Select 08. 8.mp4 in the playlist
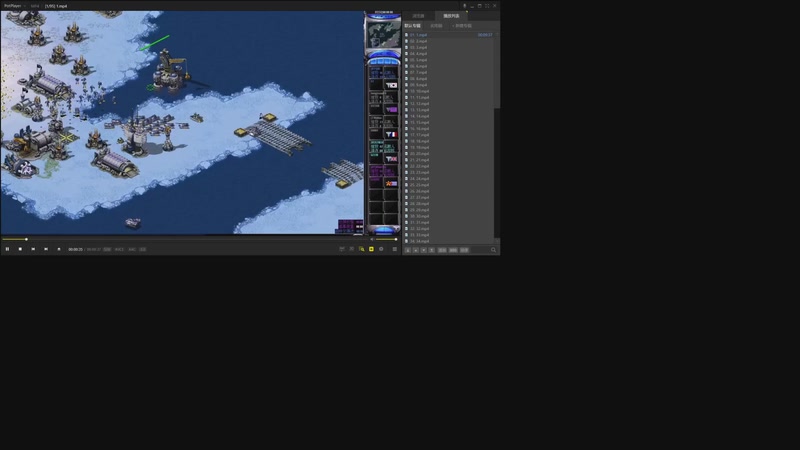Screen dimensions: 800x450 [x=449, y=79]
